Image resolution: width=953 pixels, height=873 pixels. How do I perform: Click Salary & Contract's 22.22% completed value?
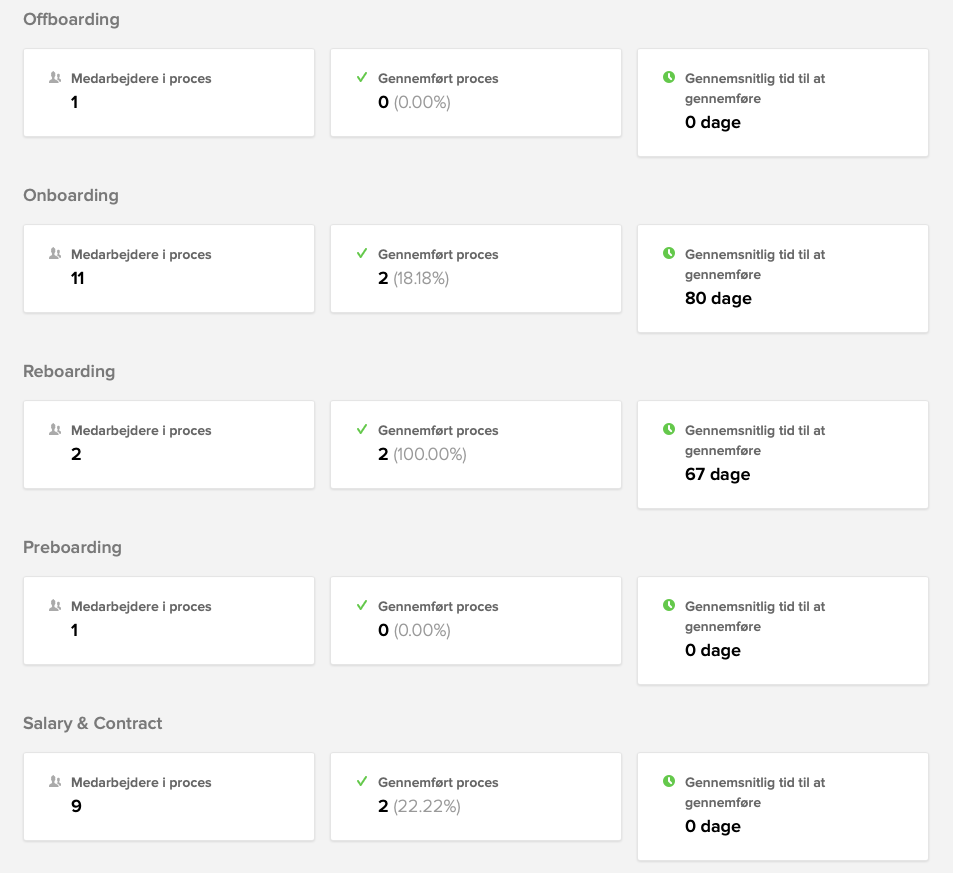pyautogui.click(x=426, y=806)
